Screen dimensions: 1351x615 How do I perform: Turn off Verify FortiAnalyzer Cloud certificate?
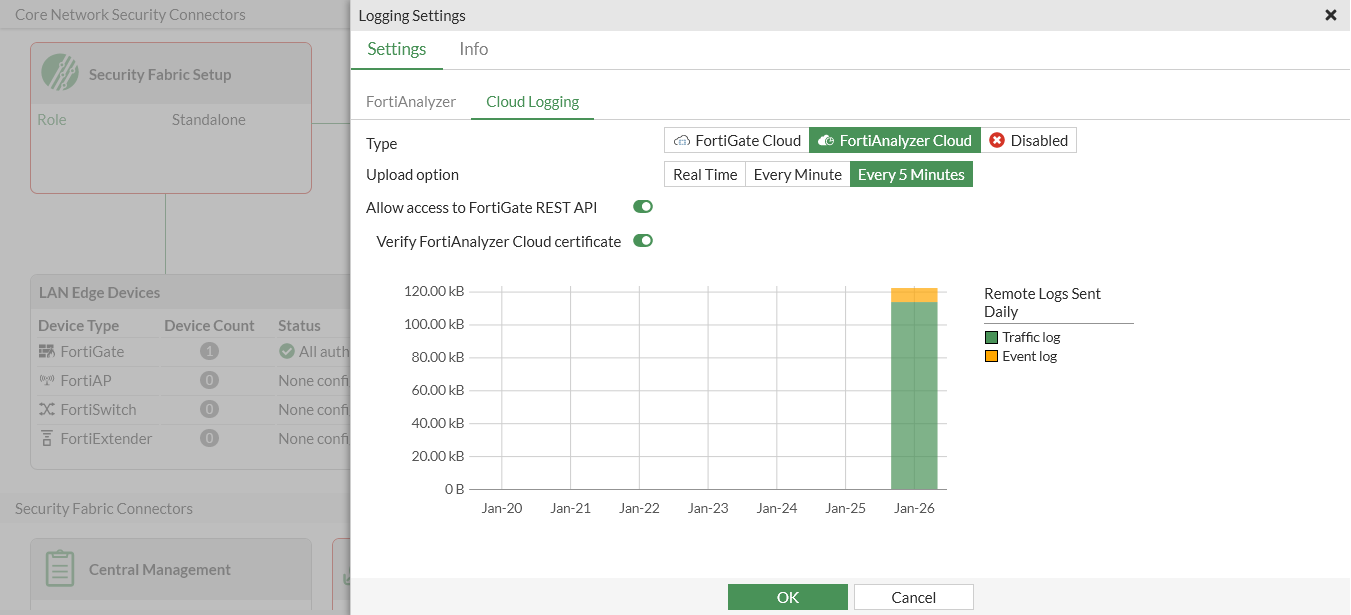[x=643, y=241]
